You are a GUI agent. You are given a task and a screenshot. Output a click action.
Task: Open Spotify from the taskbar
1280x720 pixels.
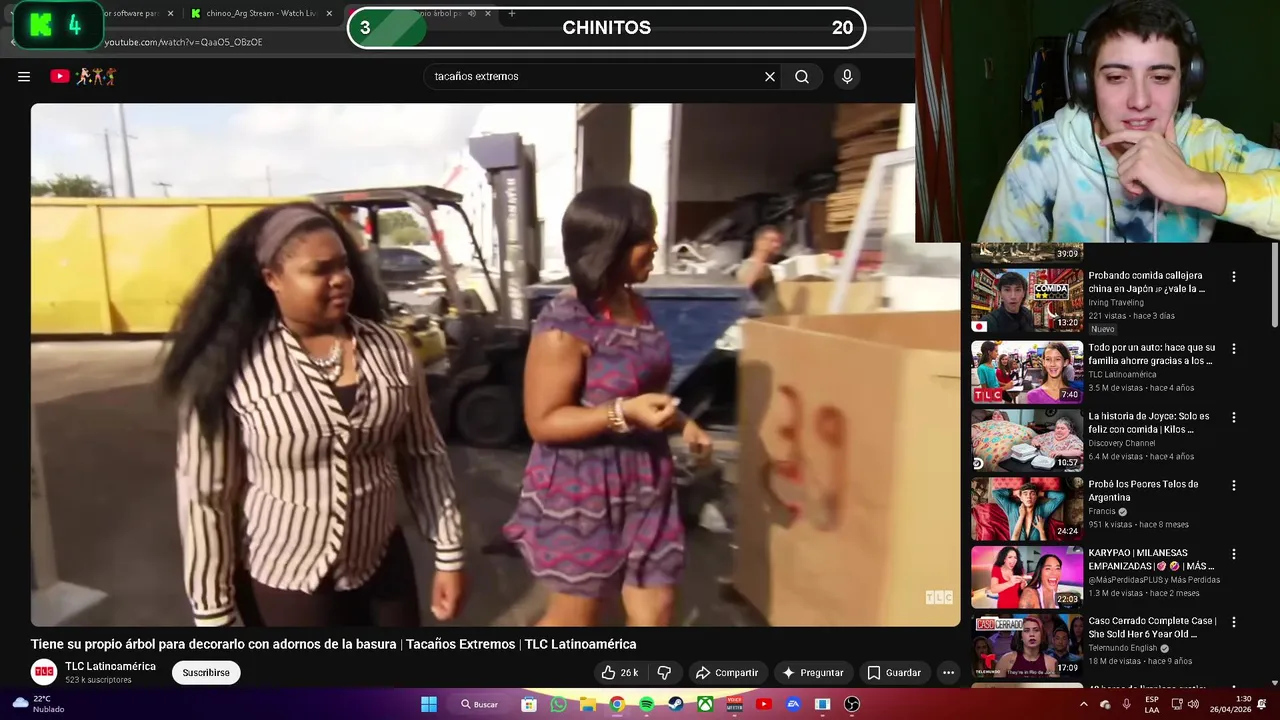click(x=647, y=704)
